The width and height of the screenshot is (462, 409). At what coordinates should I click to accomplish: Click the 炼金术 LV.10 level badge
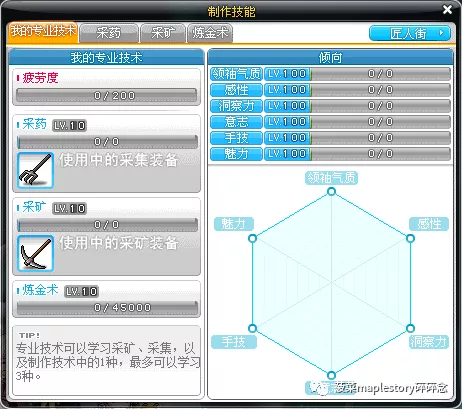(81, 292)
